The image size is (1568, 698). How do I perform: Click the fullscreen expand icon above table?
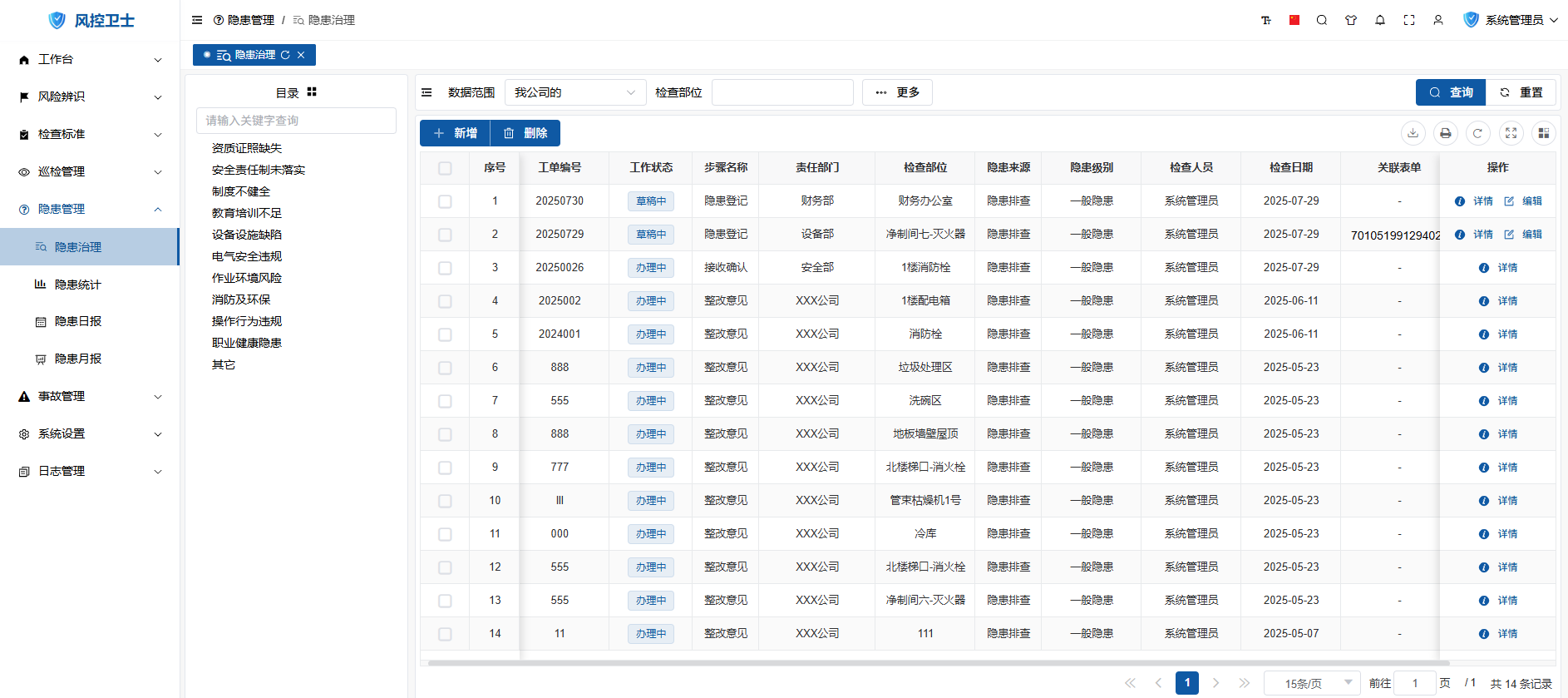[1511, 133]
